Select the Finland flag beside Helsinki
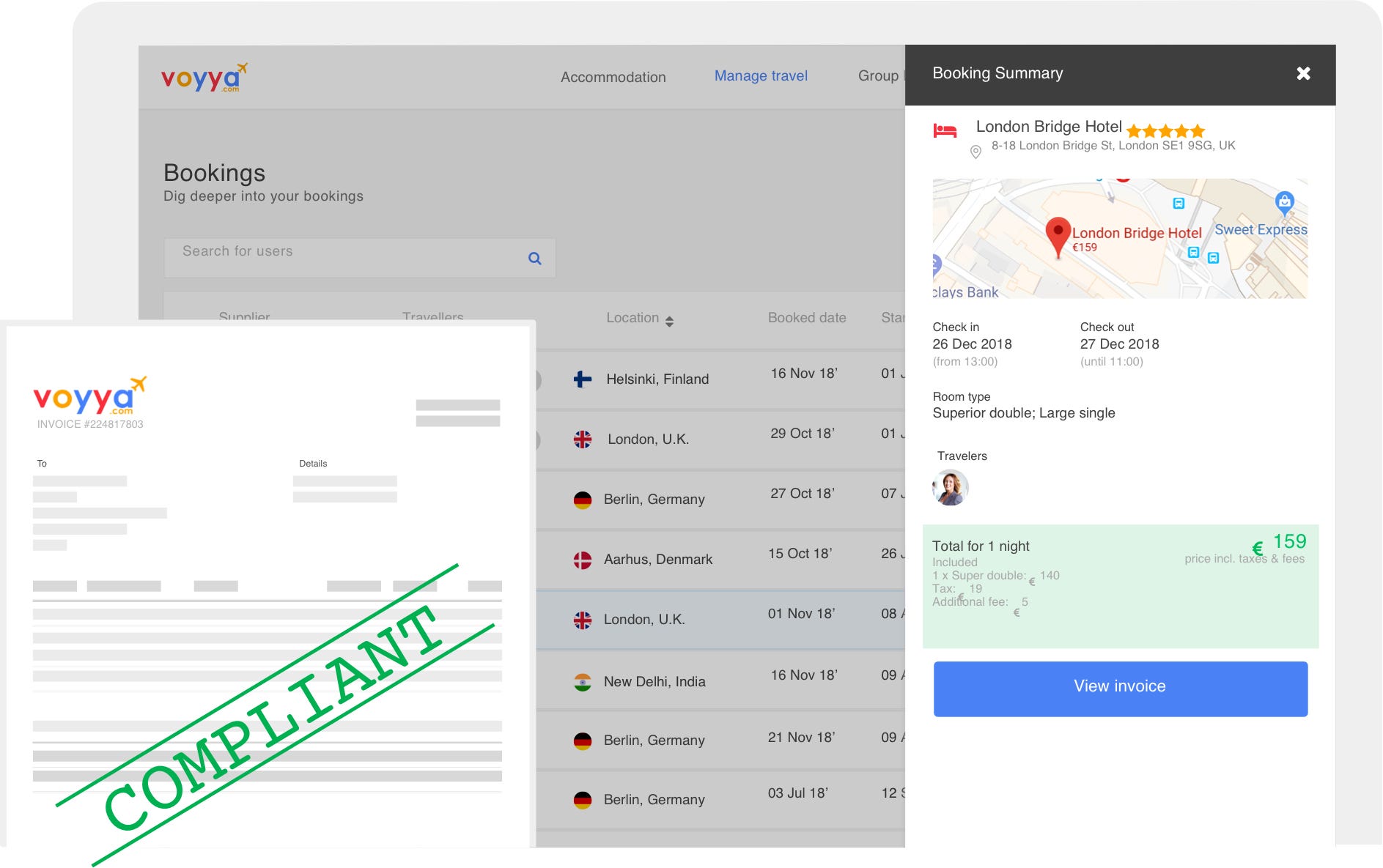Image resolution: width=1383 pixels, height=868 pixels. point(581,379)
